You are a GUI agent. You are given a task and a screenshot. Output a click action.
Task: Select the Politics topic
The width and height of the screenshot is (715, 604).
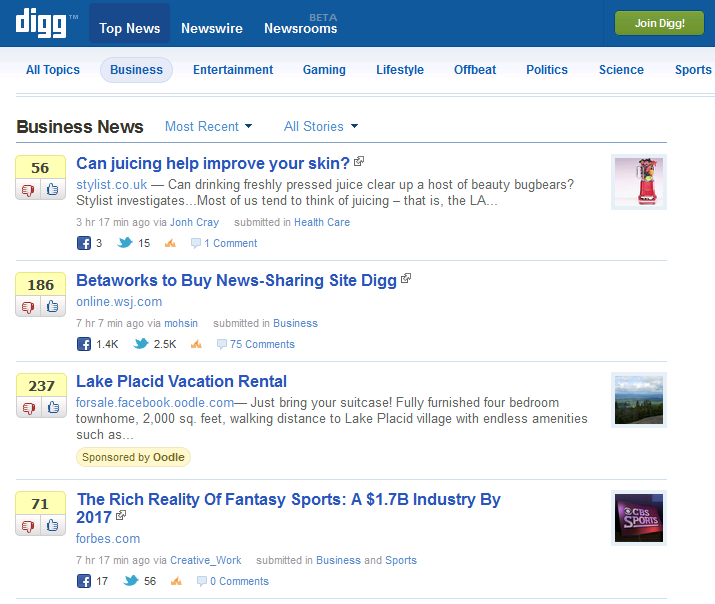pos(547,70)
